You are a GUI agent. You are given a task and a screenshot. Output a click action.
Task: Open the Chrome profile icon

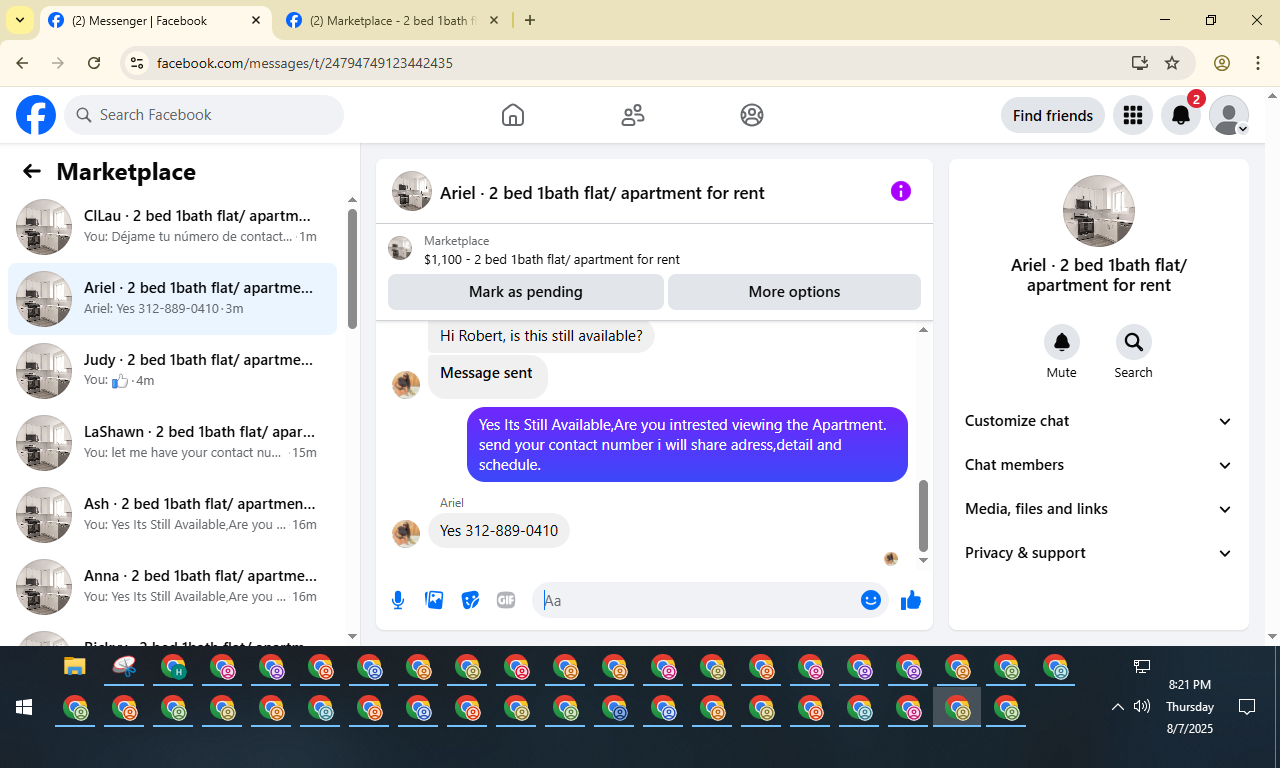[x=1222, y=63]
